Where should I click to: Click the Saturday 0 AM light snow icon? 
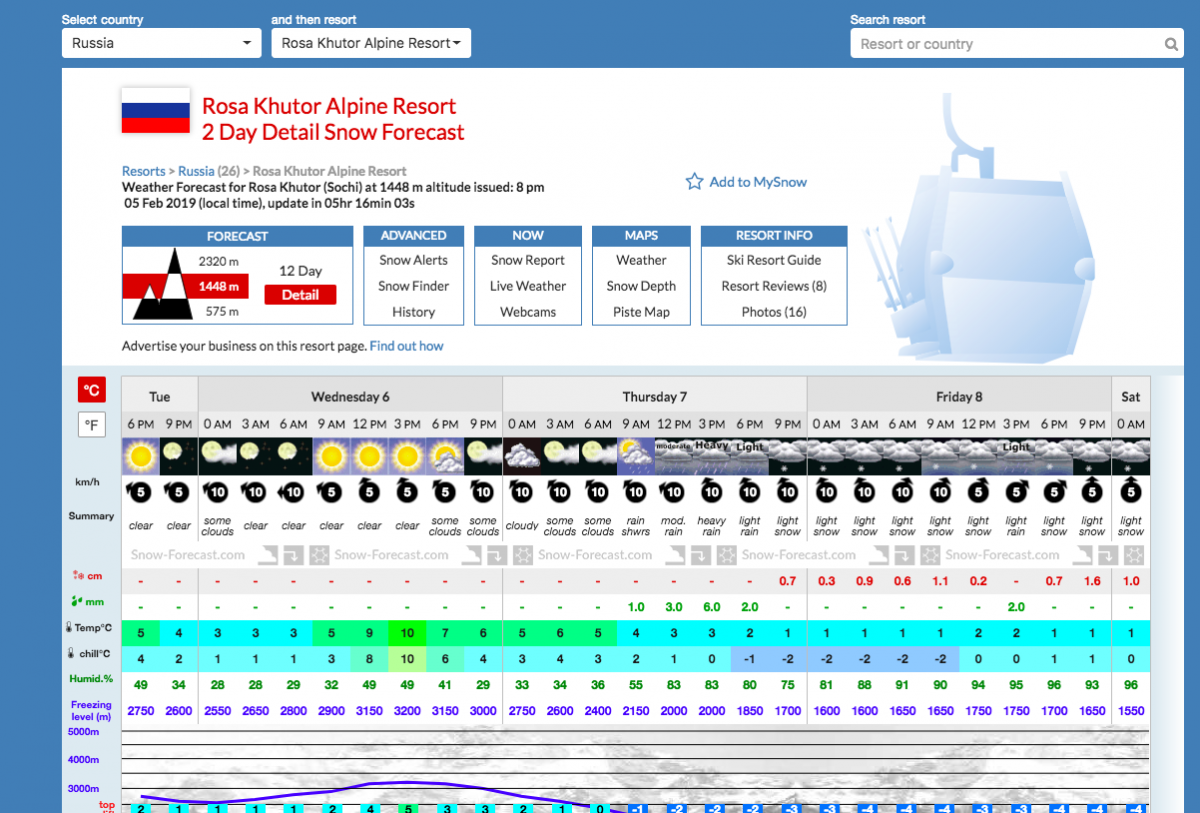coord(1130,456)
